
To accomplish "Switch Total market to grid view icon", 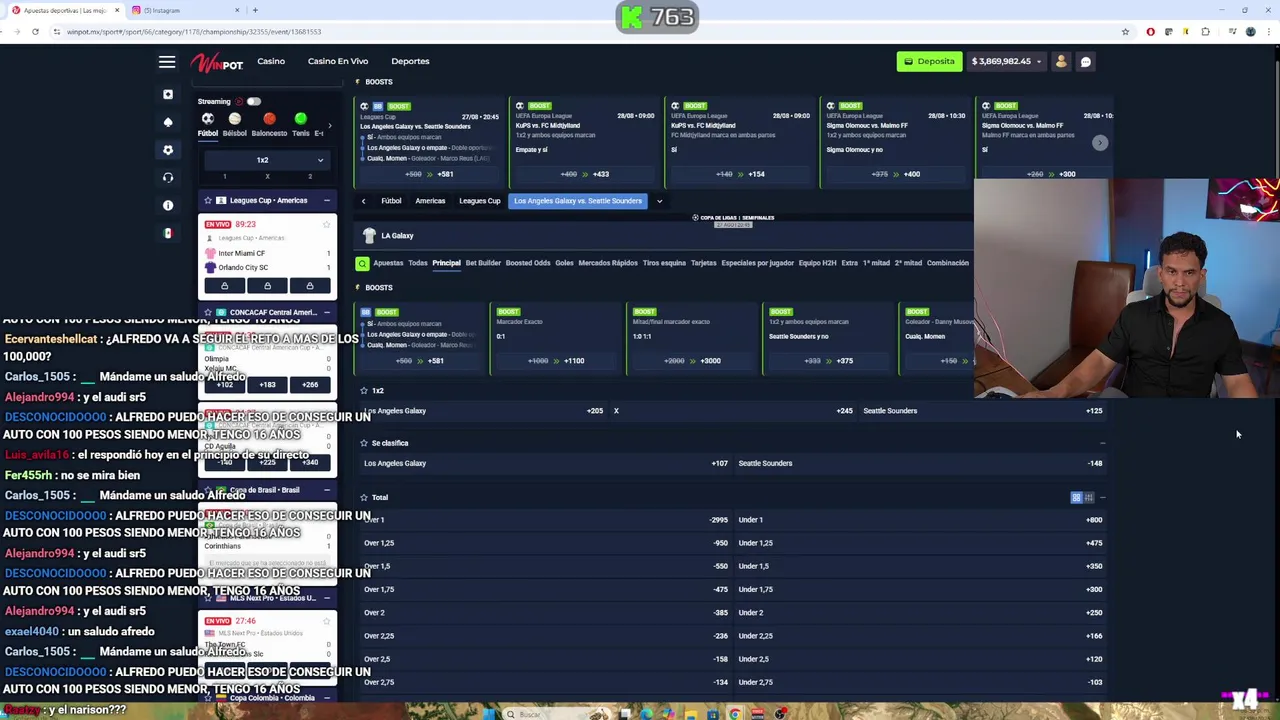I will click(x=1077, y=497).
